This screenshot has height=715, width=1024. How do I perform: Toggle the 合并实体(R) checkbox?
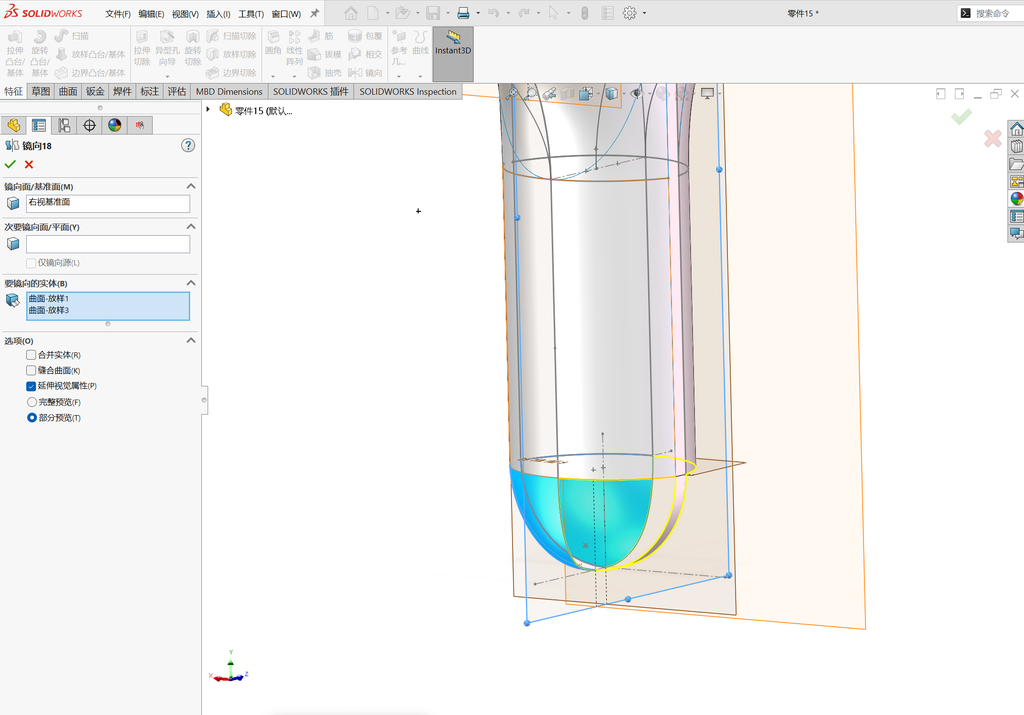coord(31,355)
